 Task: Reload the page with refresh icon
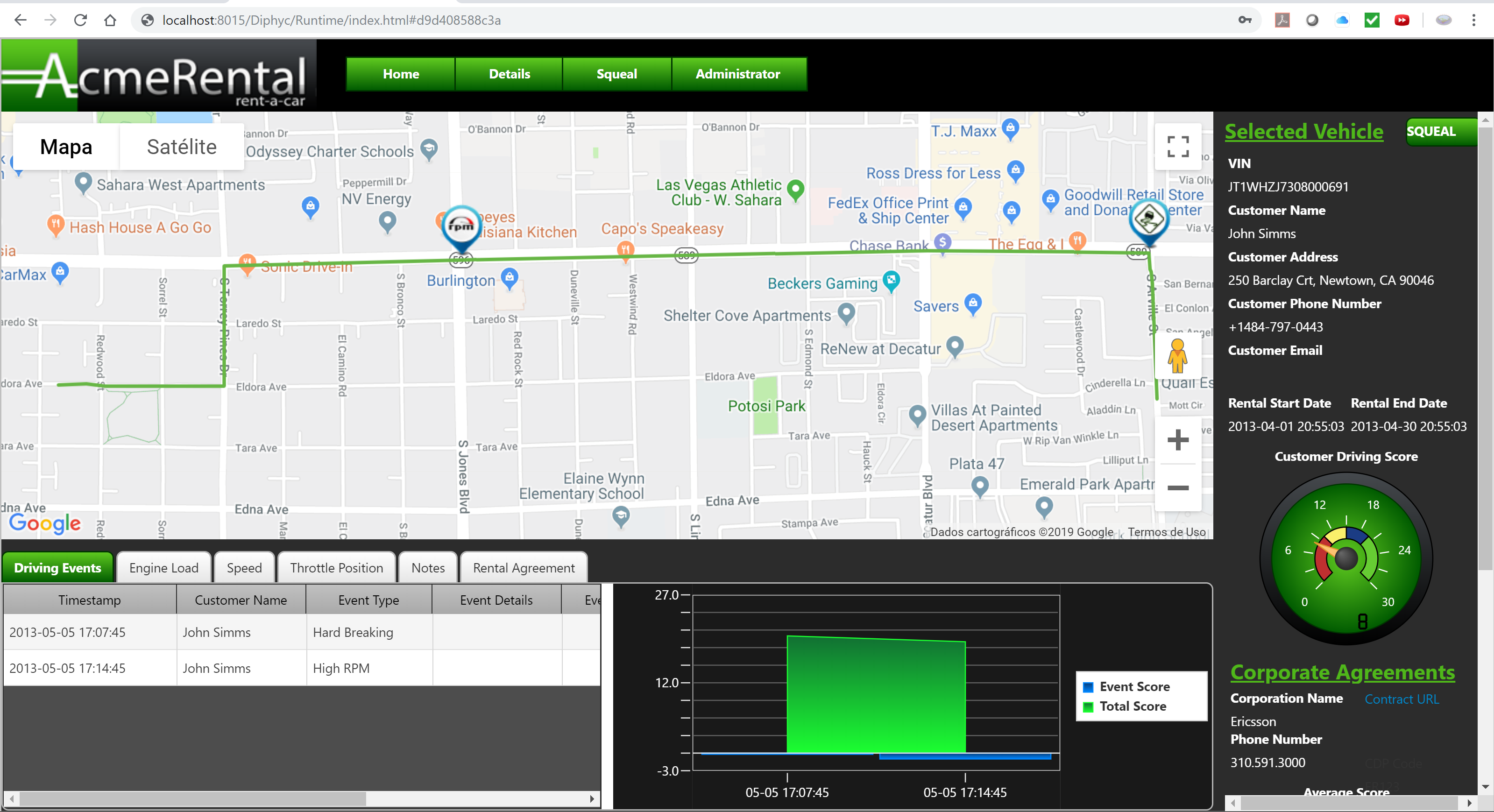[x=80, y=20]
